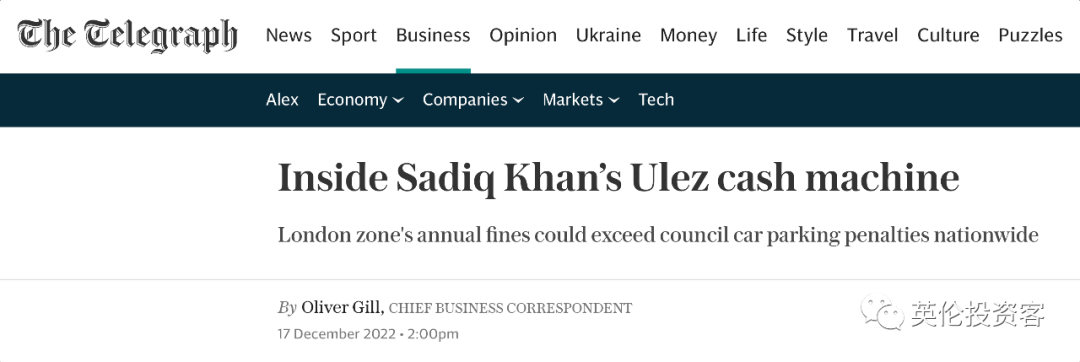Open the News section
1080x362 pixels.
pos(289,35)
